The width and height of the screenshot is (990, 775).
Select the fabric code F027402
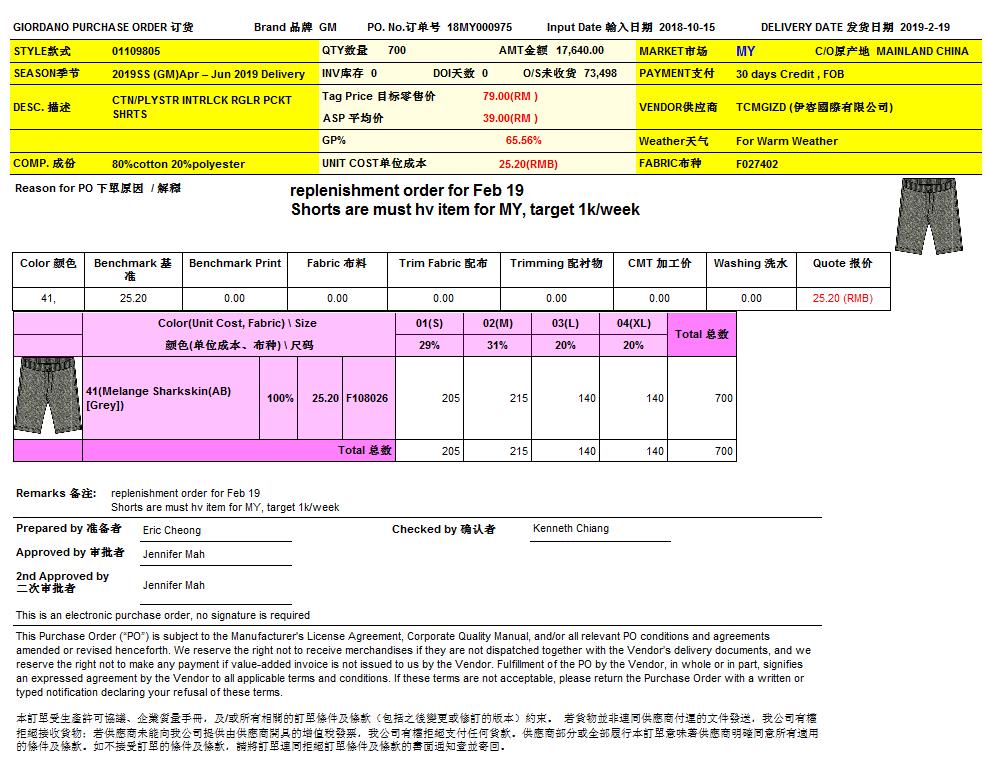click(757, 164)
